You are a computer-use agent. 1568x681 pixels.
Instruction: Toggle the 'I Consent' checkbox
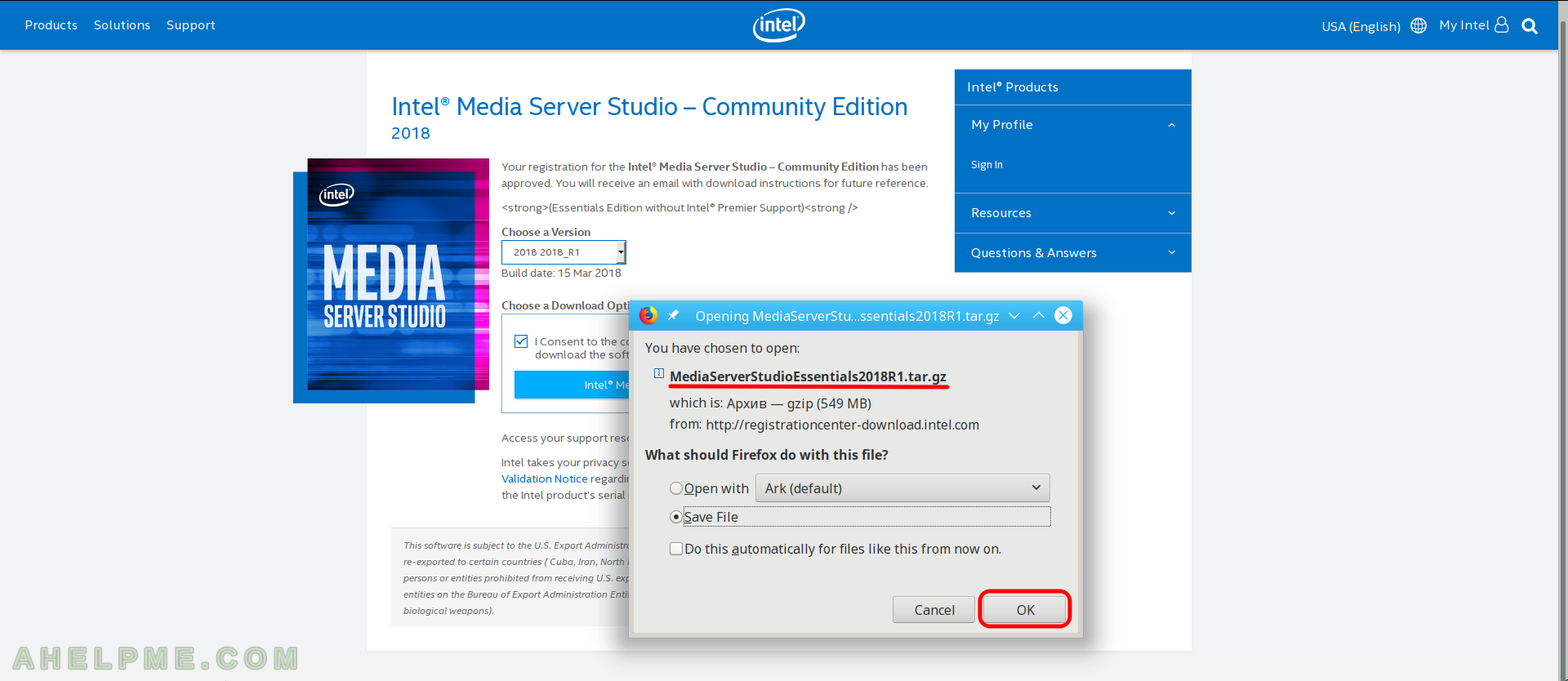click(x=521, y=341)
